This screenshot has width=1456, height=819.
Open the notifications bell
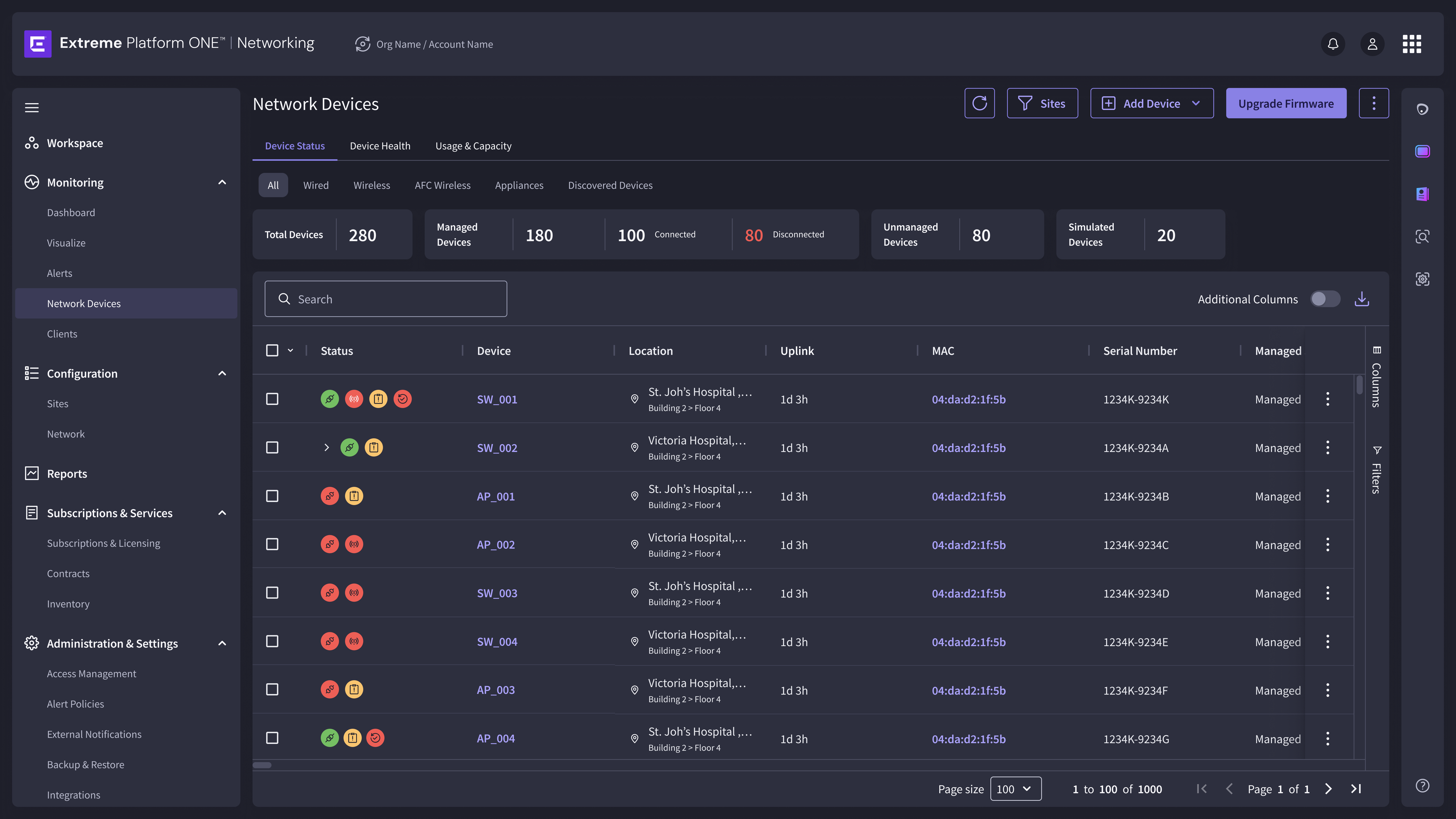click(1333, 44)
